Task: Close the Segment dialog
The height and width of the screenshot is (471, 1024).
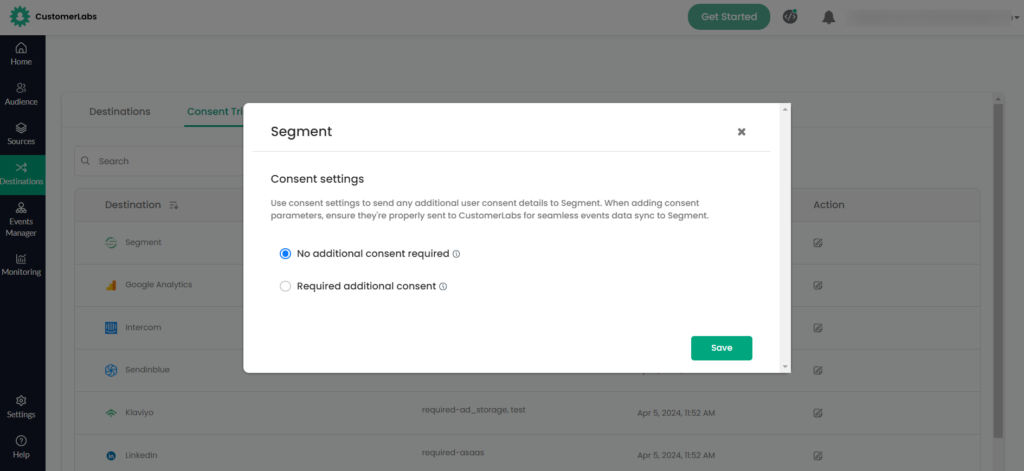Action: point(741,131)
